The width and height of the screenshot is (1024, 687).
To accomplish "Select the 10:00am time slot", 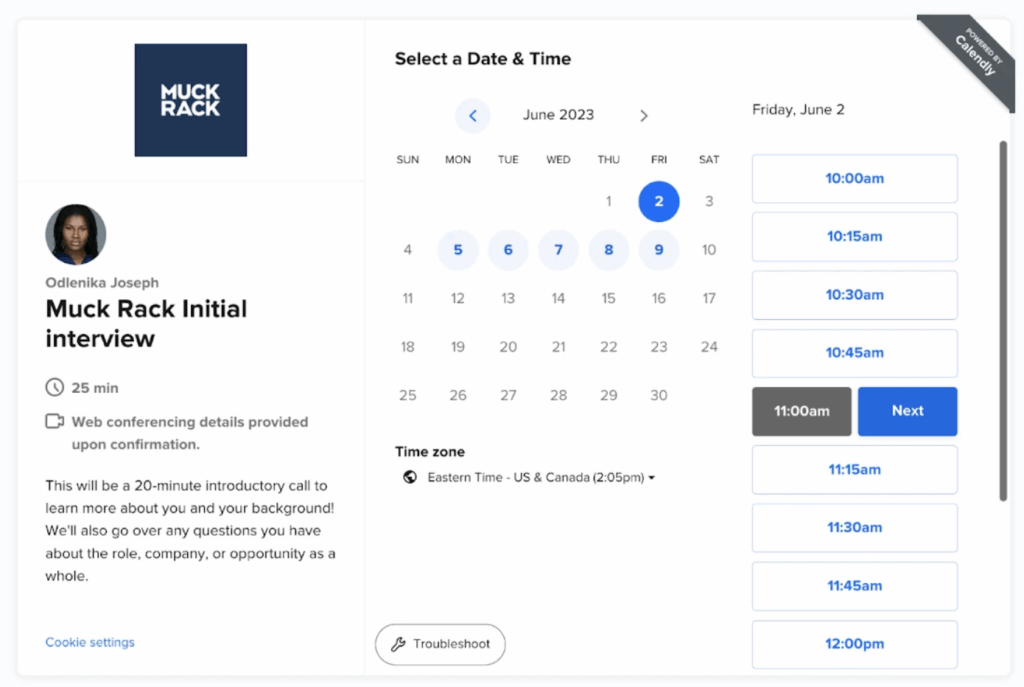I will (854, 178).
